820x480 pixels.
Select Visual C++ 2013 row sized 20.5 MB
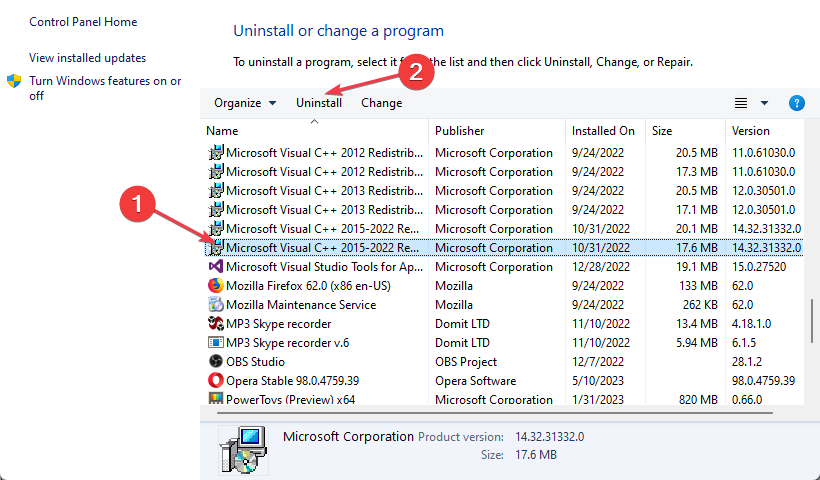point(503,191)
